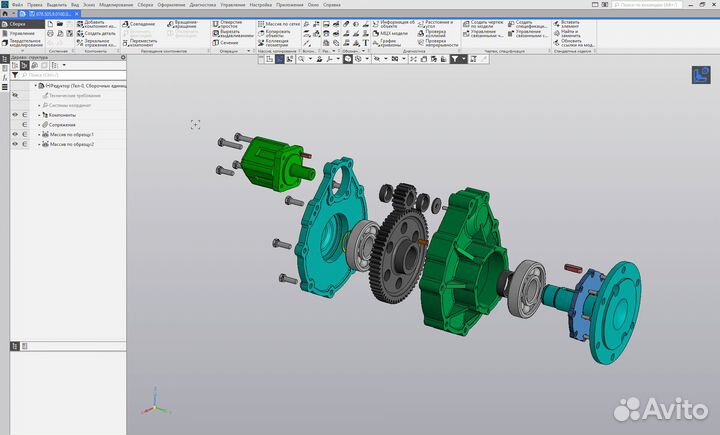
Task: Click Вырезать выдавливанием tool
Action: (233, 34)
